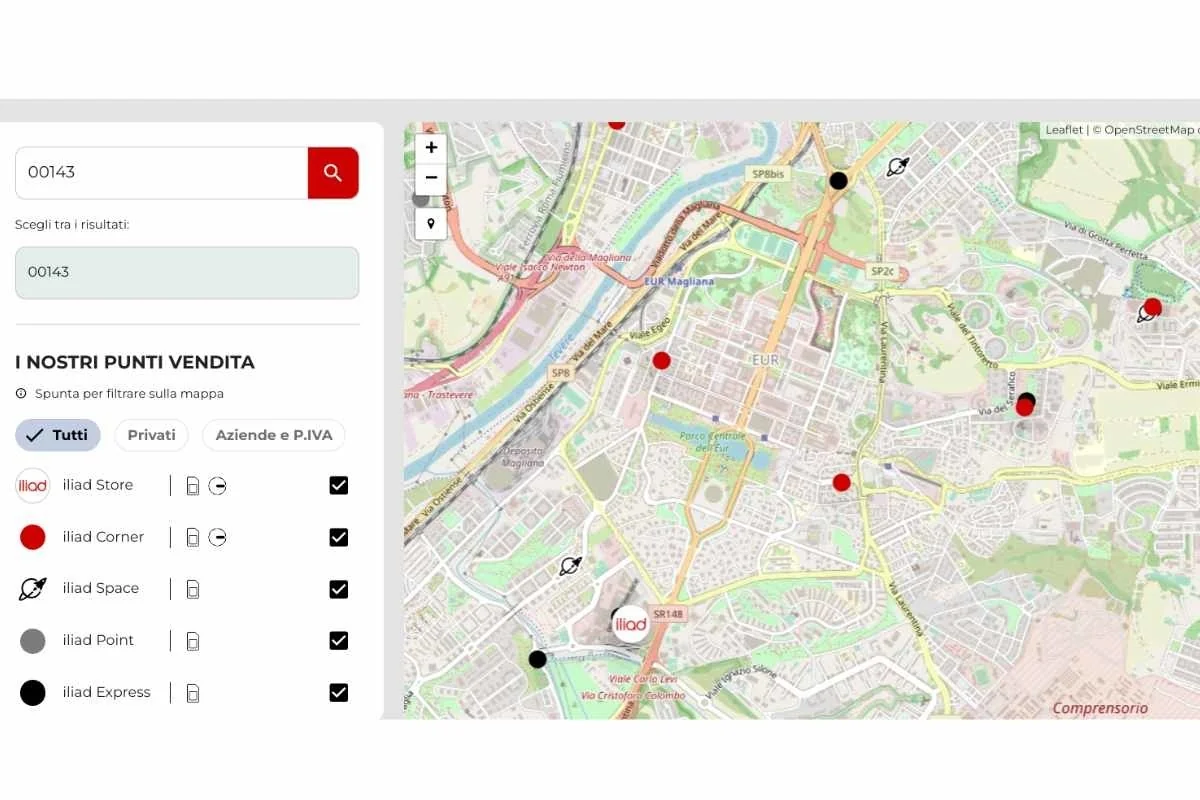This screenshot has width=1200, height=800.
Task: Click the round service icon in iliad Corner row
Action: pyautogui.click(x=218, y=538)
